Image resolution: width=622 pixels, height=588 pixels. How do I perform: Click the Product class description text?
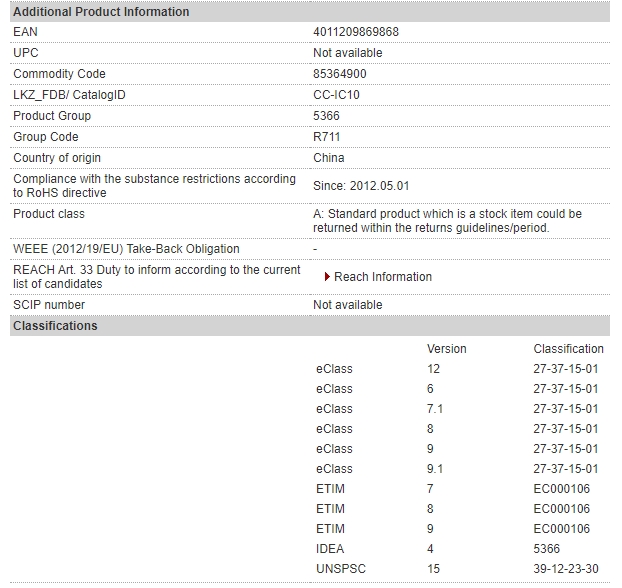(x=447, y=221)
